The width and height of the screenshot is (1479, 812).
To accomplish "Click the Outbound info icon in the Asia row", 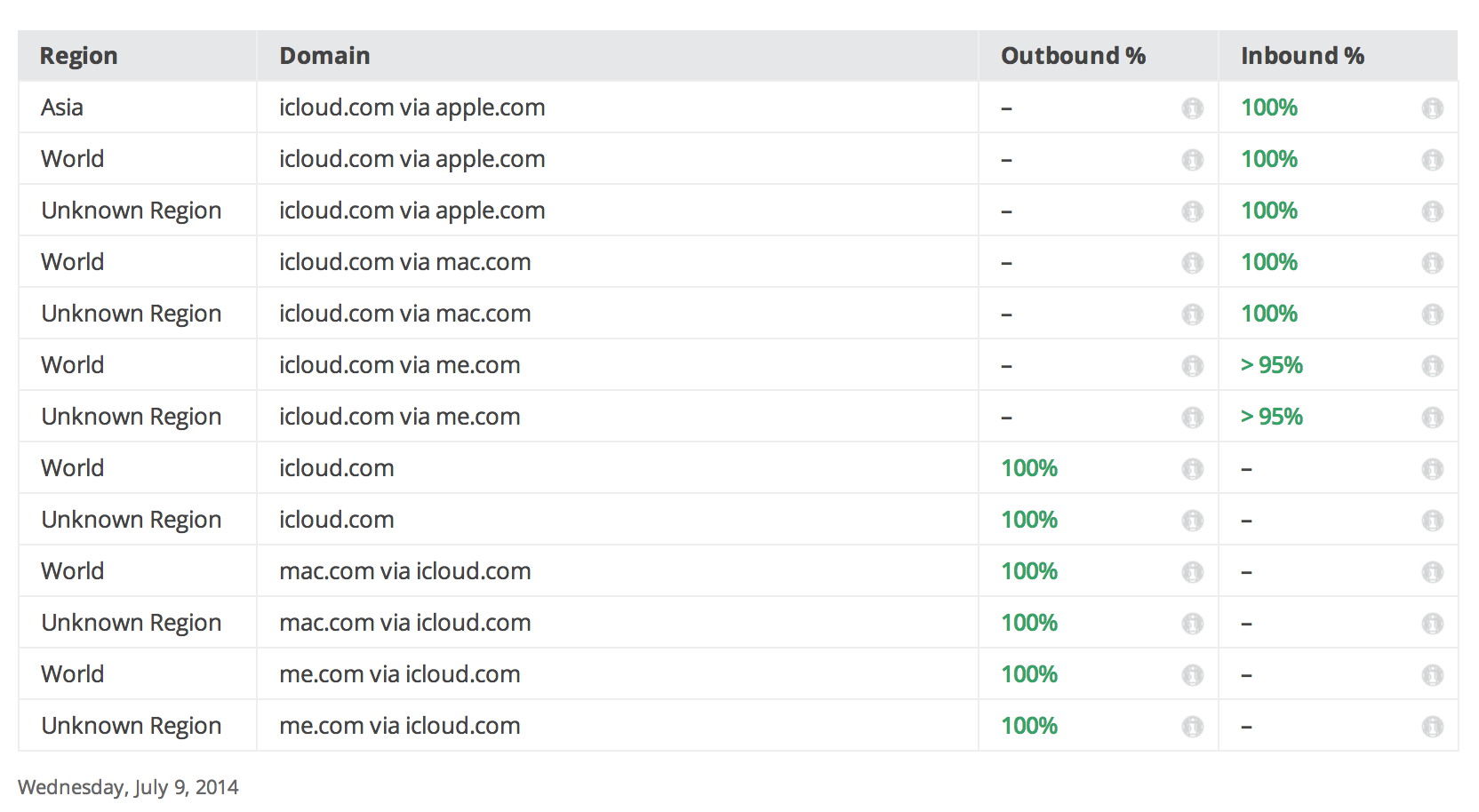I will tap(1192, 108).
